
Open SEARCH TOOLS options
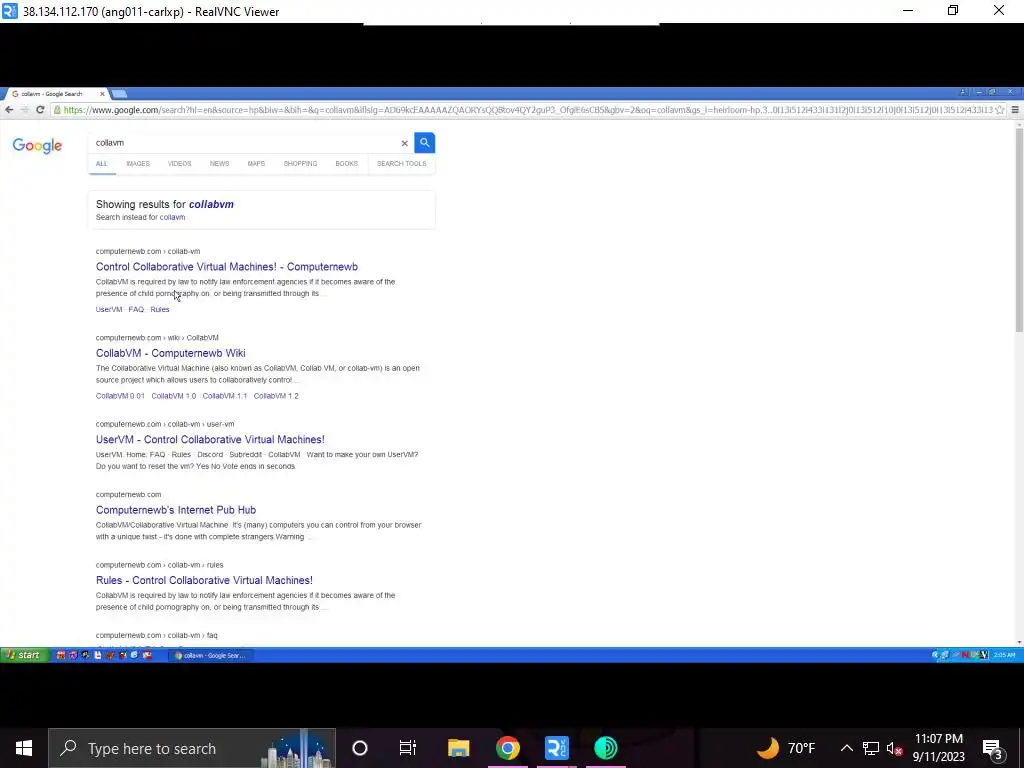pos(402,163)
